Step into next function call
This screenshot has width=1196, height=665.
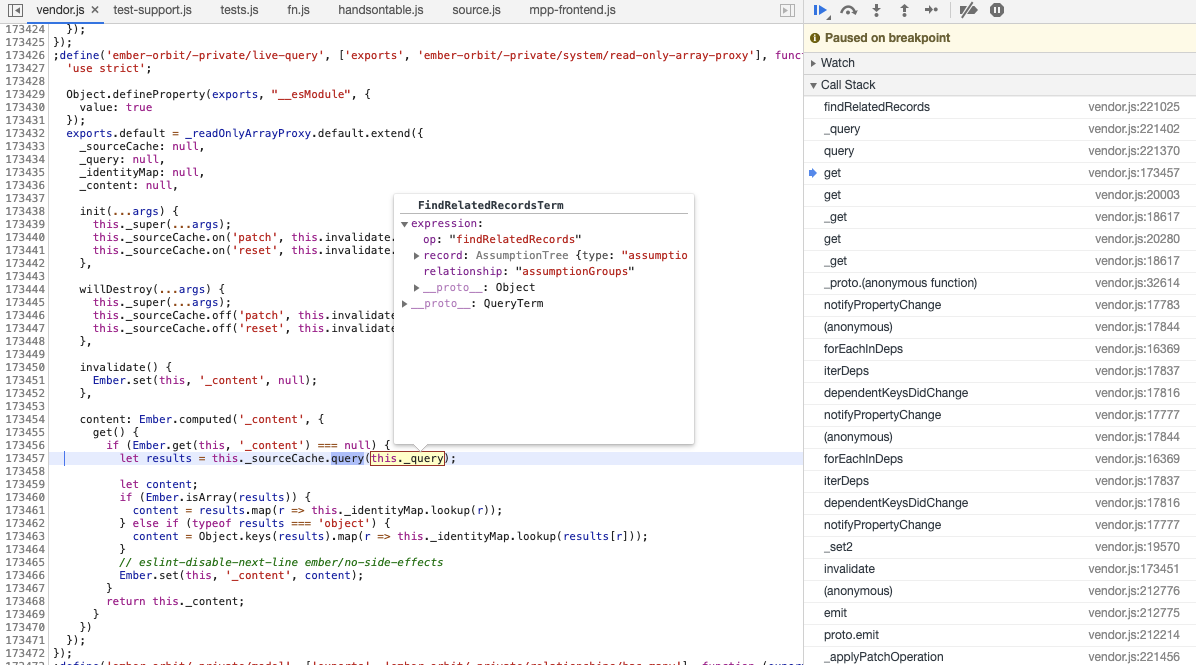point(877,10)
